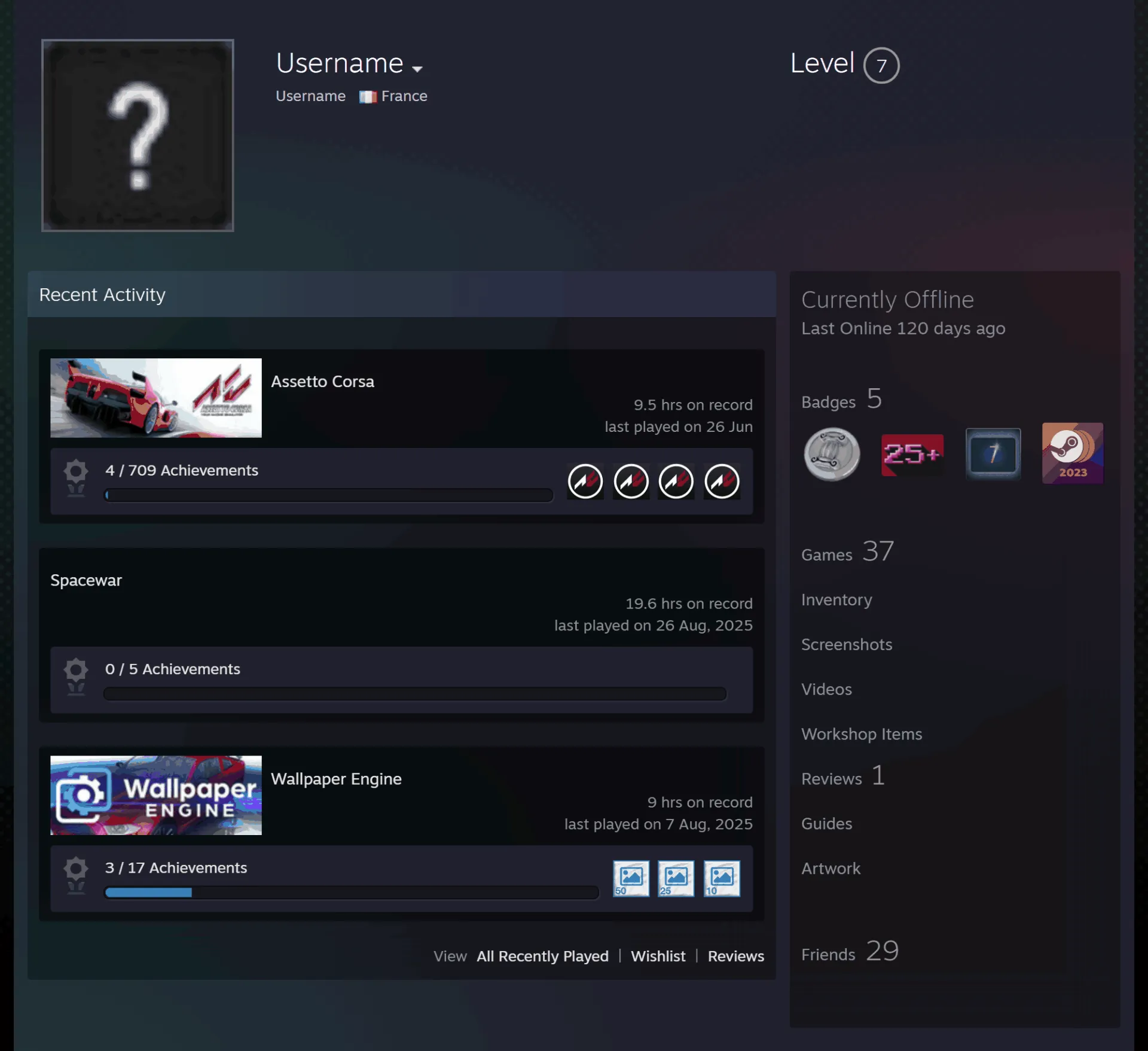Click the Wallpaper Engine achievements trophy icon

tap(76, 875)
